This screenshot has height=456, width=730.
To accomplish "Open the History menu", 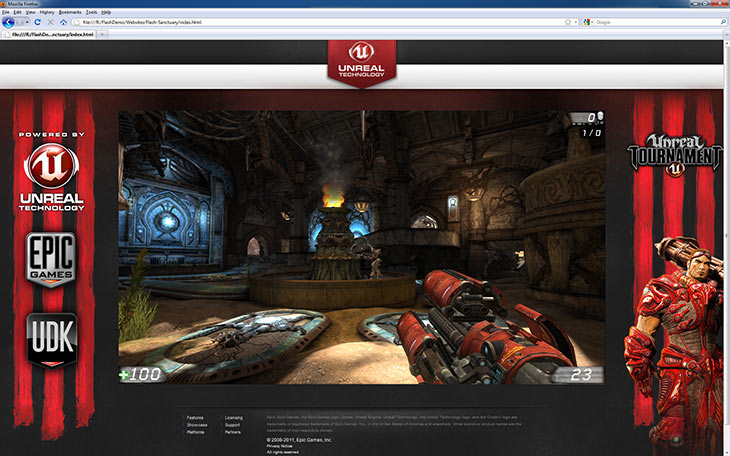I will (x=47, y=12).
